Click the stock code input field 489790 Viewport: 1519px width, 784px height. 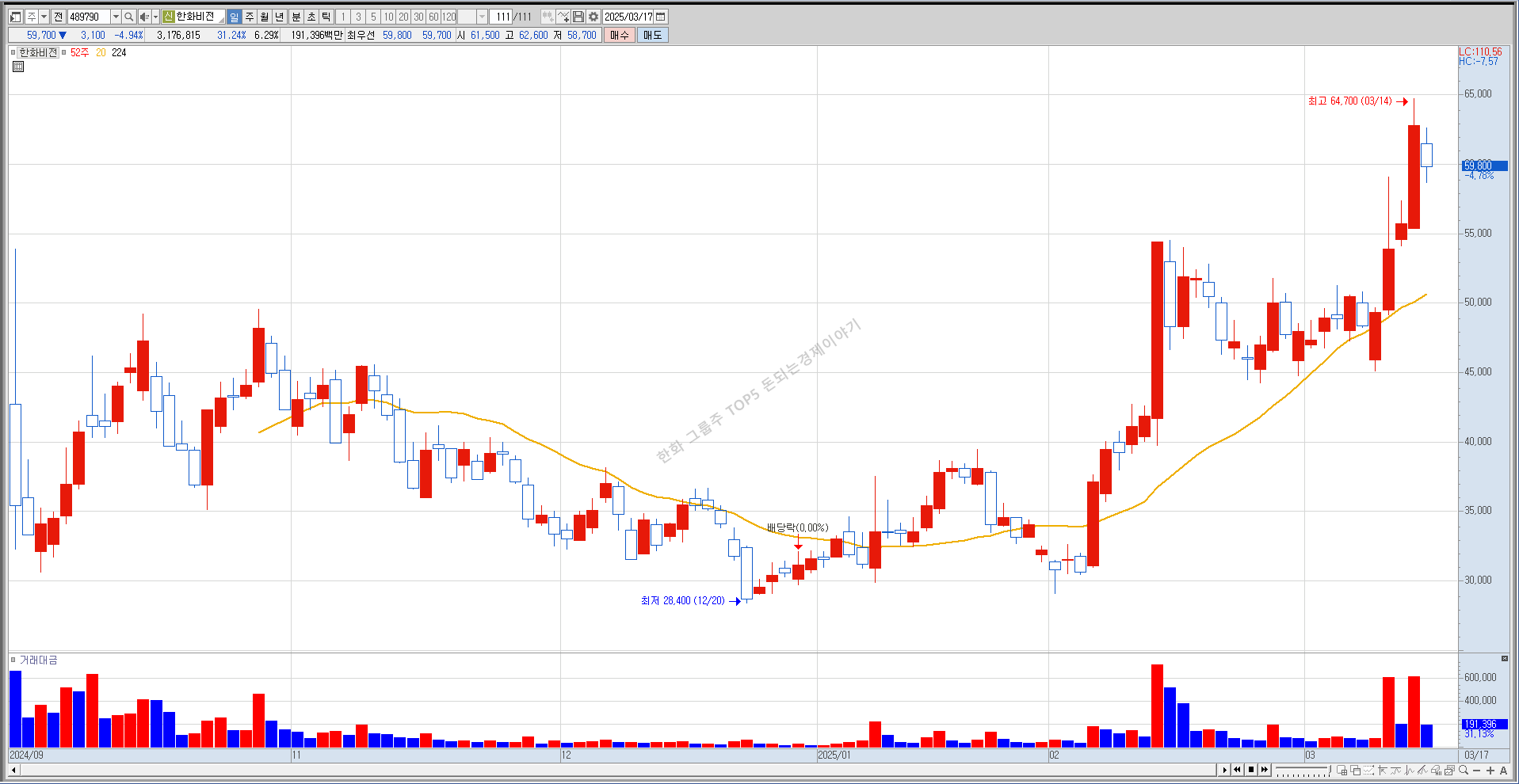coord(89,17)
